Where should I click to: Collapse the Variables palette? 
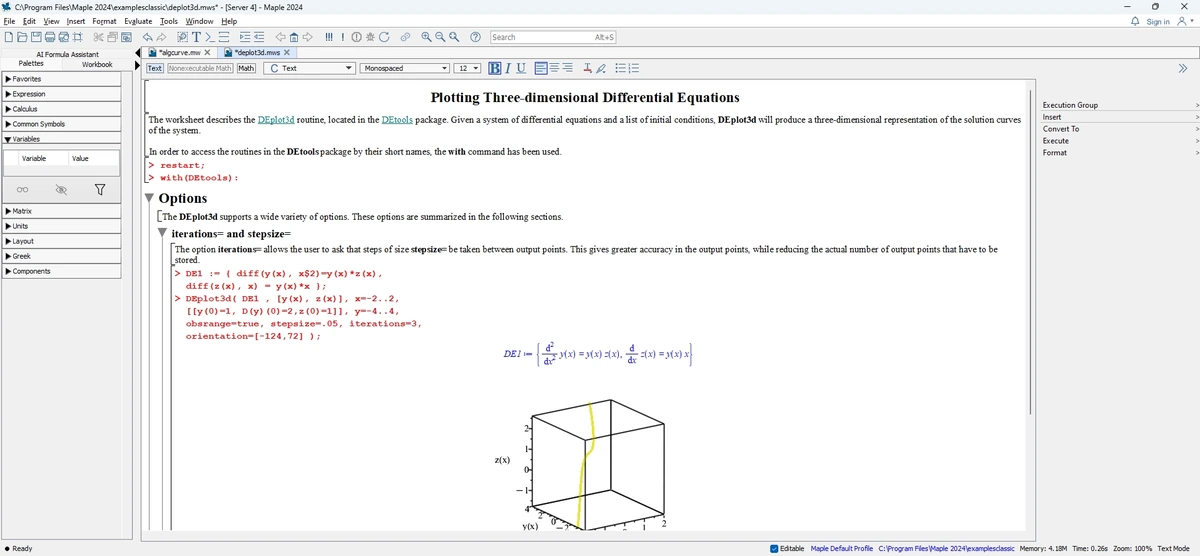pos(61,139)
